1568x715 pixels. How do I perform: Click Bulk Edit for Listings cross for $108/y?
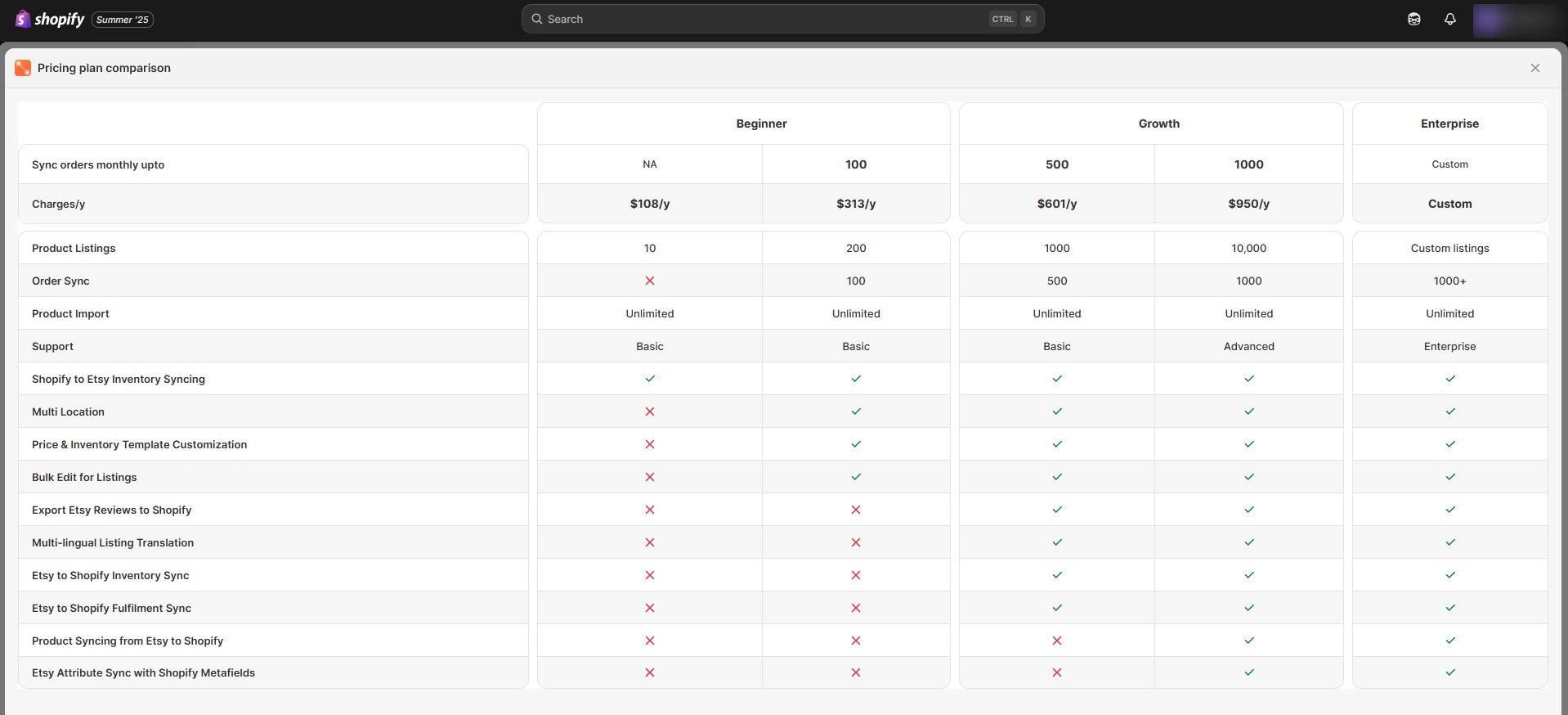pyautogui.click(x=650, y=477)
